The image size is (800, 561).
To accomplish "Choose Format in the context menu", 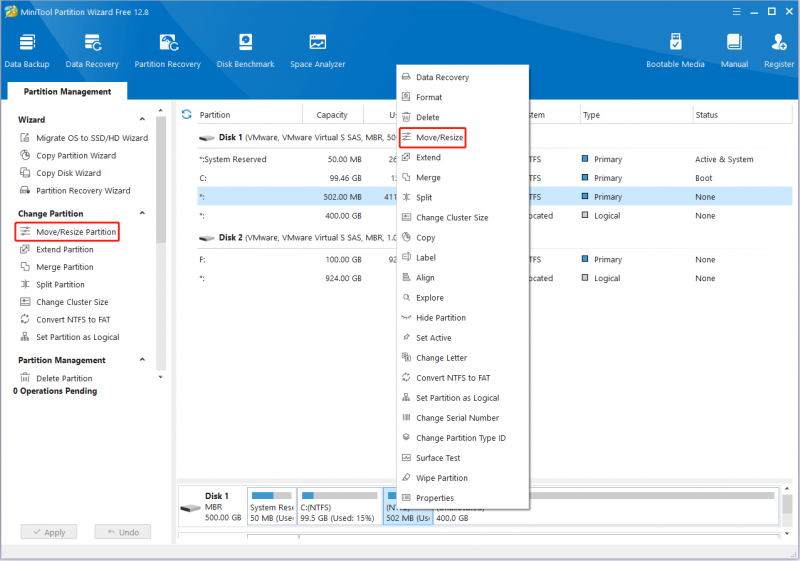I will pyautogui.click(x=463, y=97).
